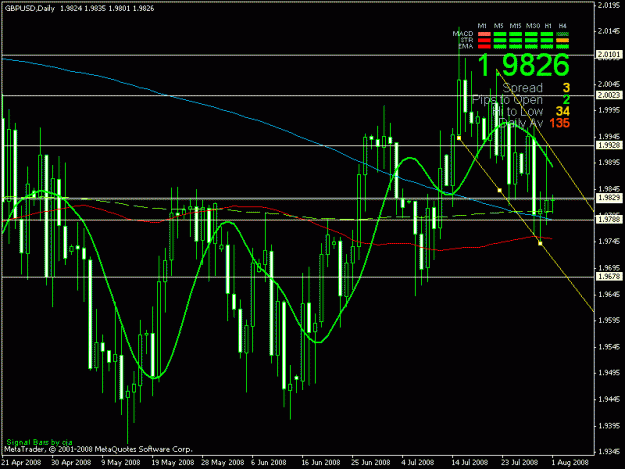Click the GBPUSD,Daily chart title
This screenshot has height=469, width=625.
(29, 8)
